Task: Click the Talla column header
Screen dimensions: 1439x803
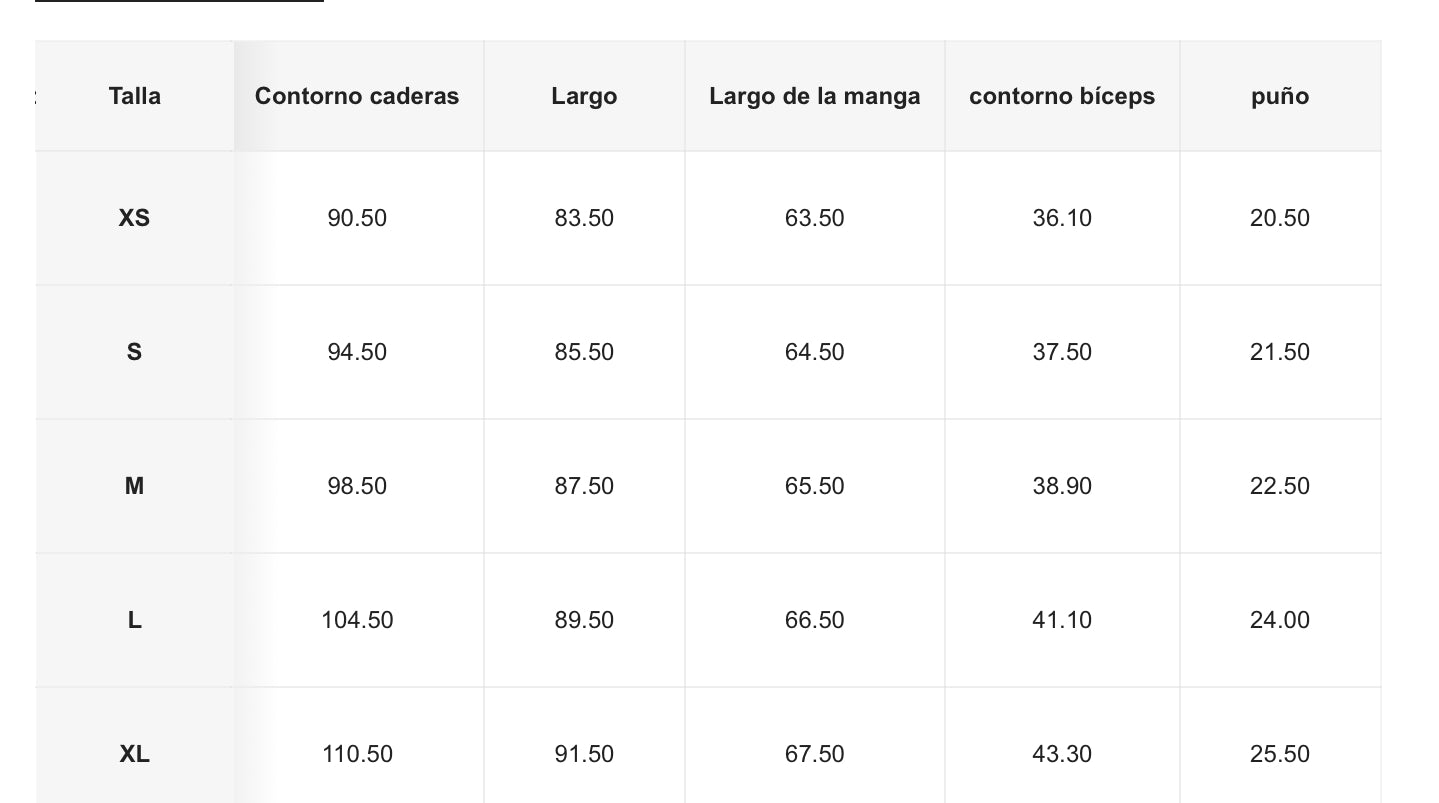Action: pyautogui.click(x=134, y=96)
